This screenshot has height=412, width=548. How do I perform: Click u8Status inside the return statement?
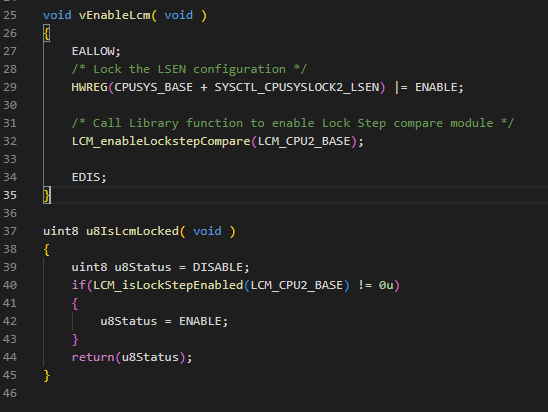point(150,357)
